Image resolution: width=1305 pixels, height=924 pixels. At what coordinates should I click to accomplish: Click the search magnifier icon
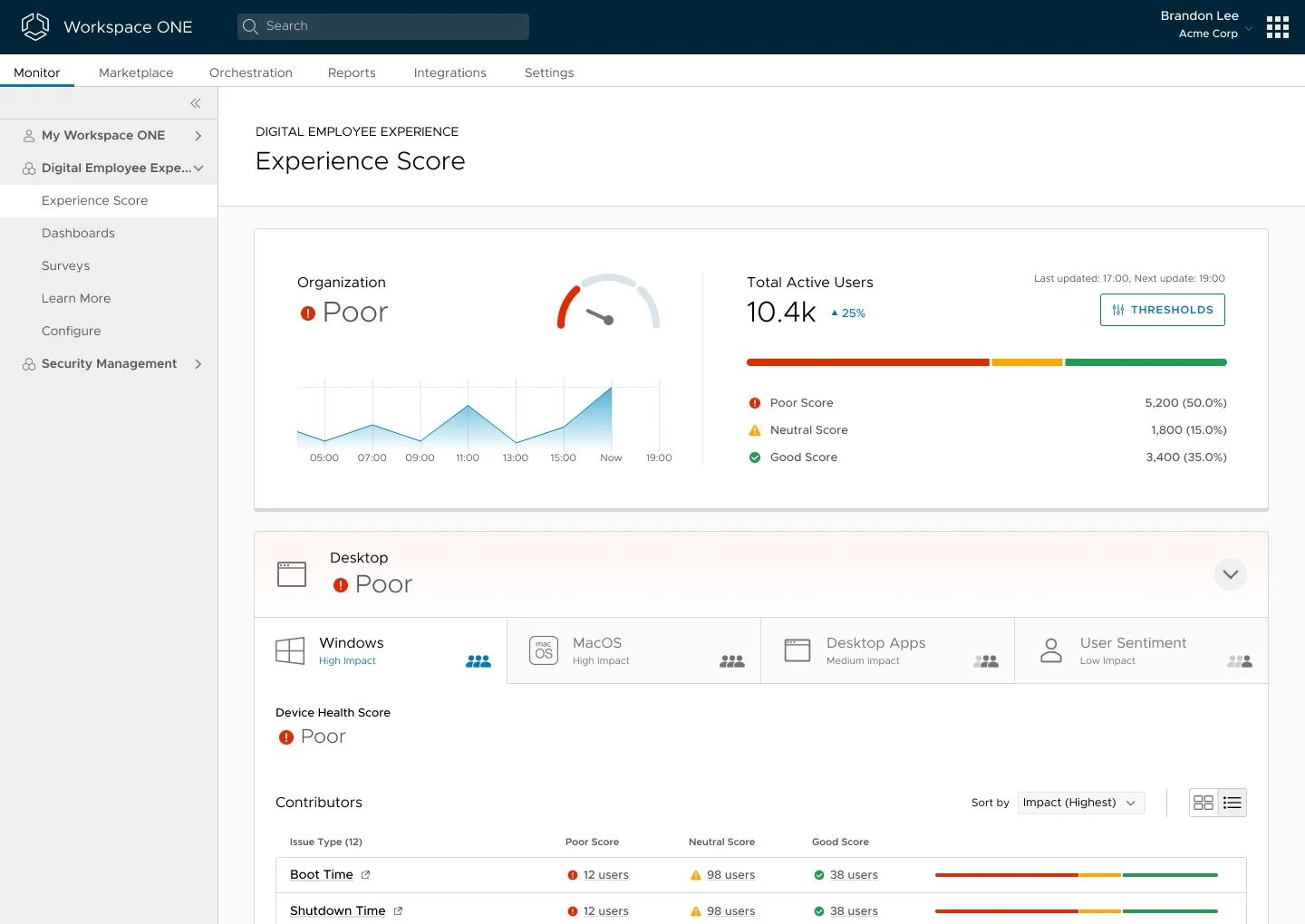point(251,26)
